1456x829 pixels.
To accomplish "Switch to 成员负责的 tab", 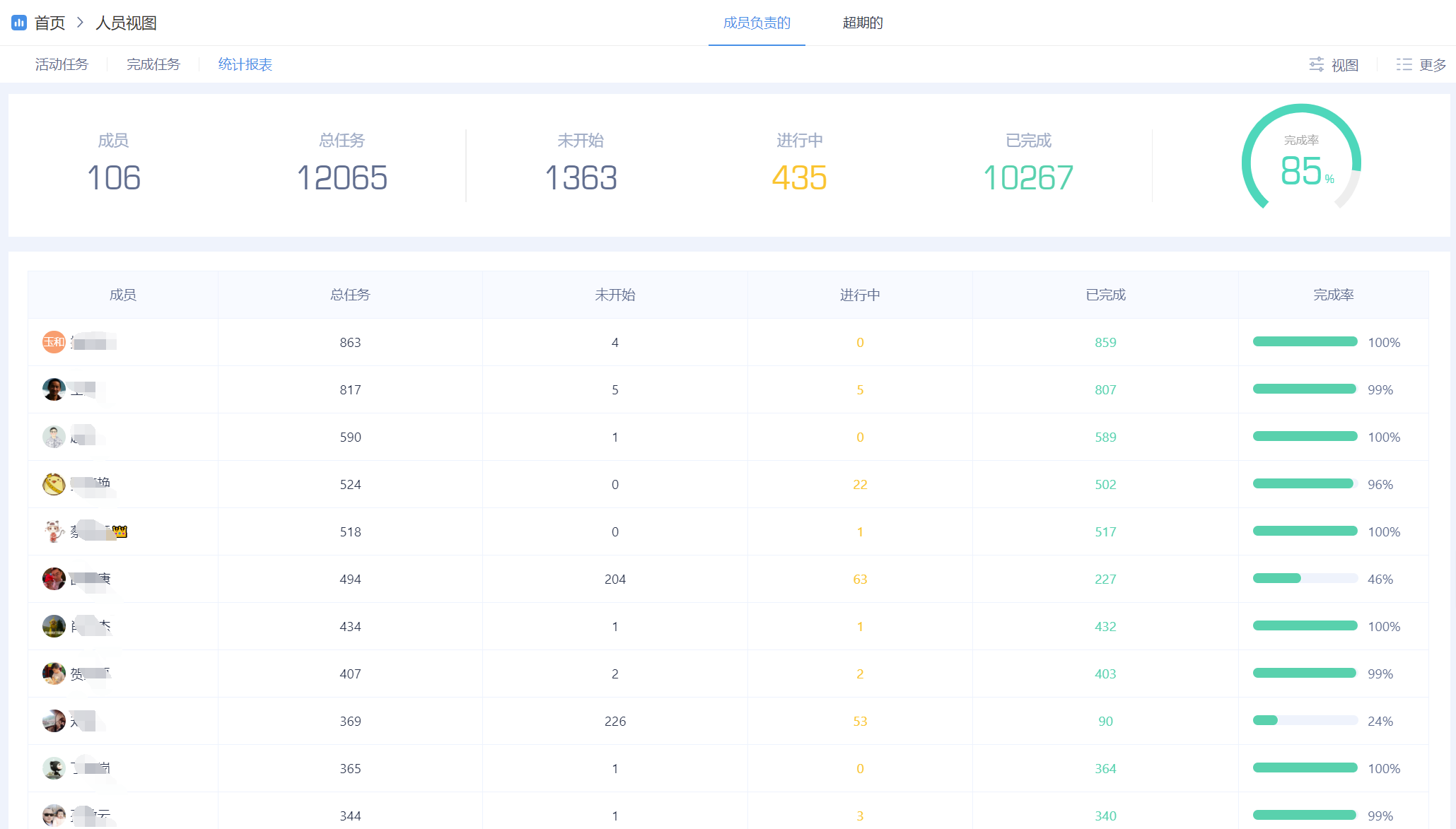I will tap(757, 23).
